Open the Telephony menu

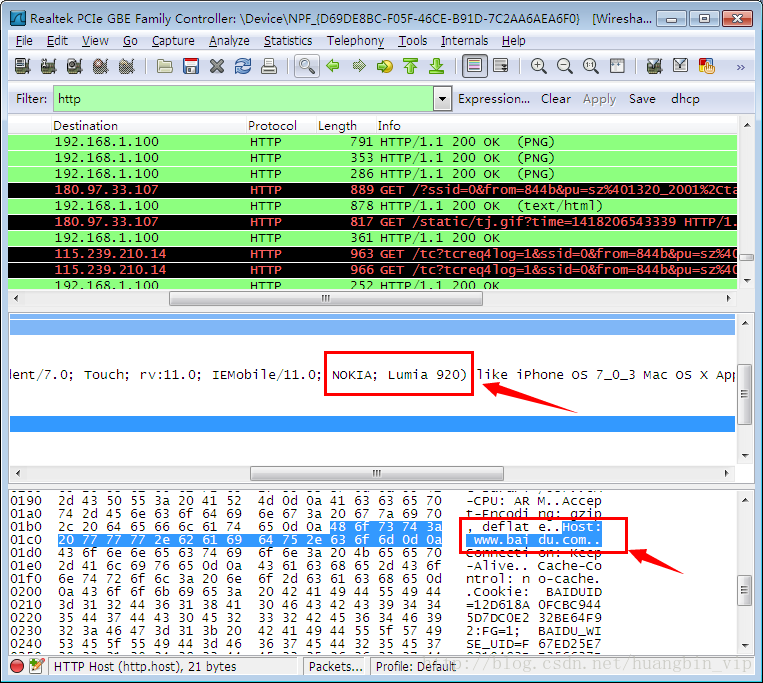click(x=355, y=41)
